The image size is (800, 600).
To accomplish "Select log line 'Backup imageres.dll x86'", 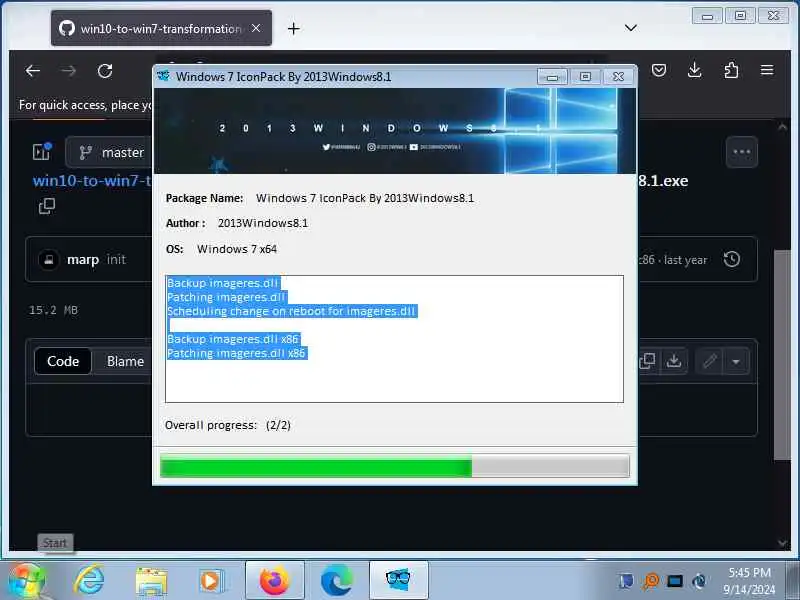I will pos(233,339).
